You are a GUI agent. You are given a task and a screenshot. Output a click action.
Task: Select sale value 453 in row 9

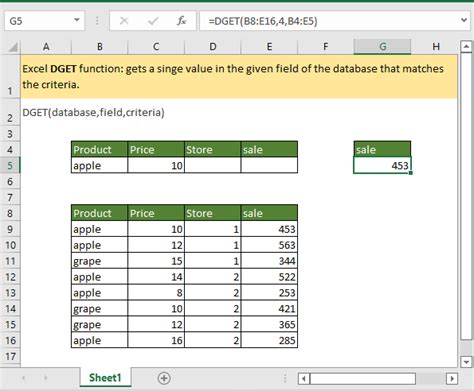(269, 229)
